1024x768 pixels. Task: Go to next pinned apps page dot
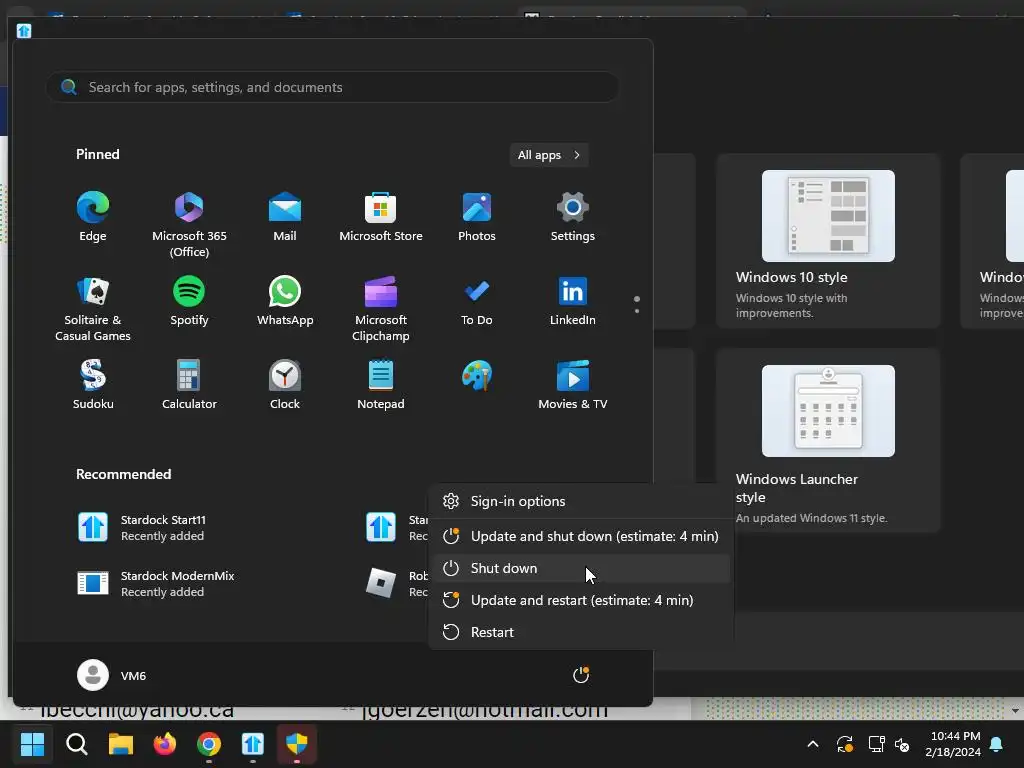pos(637,311)
